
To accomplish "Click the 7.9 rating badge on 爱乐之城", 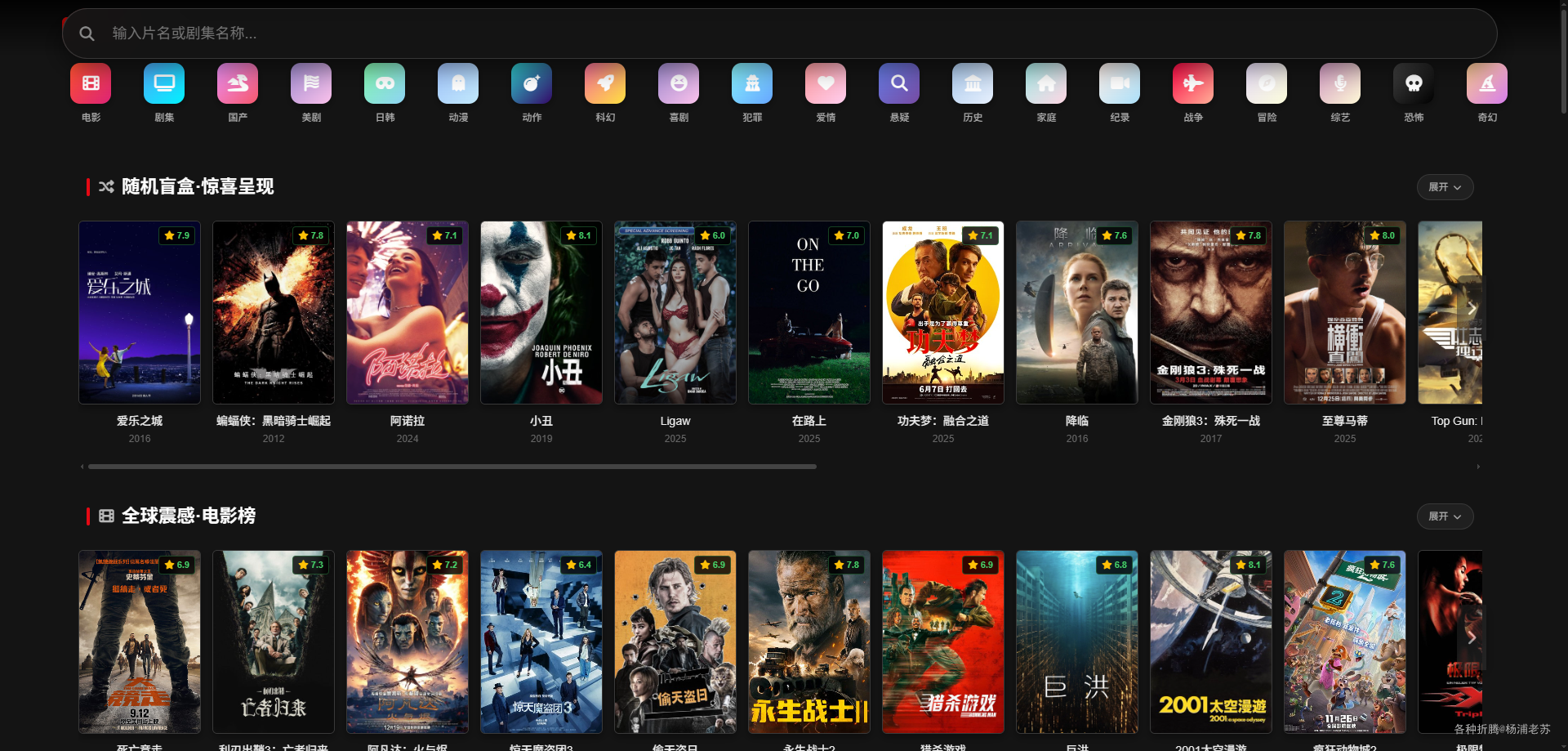I will click(177, 235).
